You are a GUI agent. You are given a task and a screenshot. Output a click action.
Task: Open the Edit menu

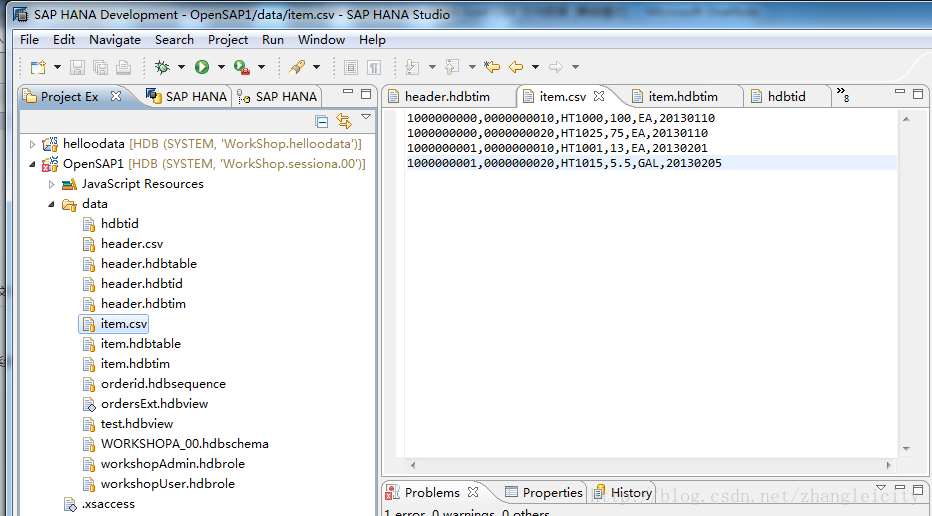tap(64, 40)
